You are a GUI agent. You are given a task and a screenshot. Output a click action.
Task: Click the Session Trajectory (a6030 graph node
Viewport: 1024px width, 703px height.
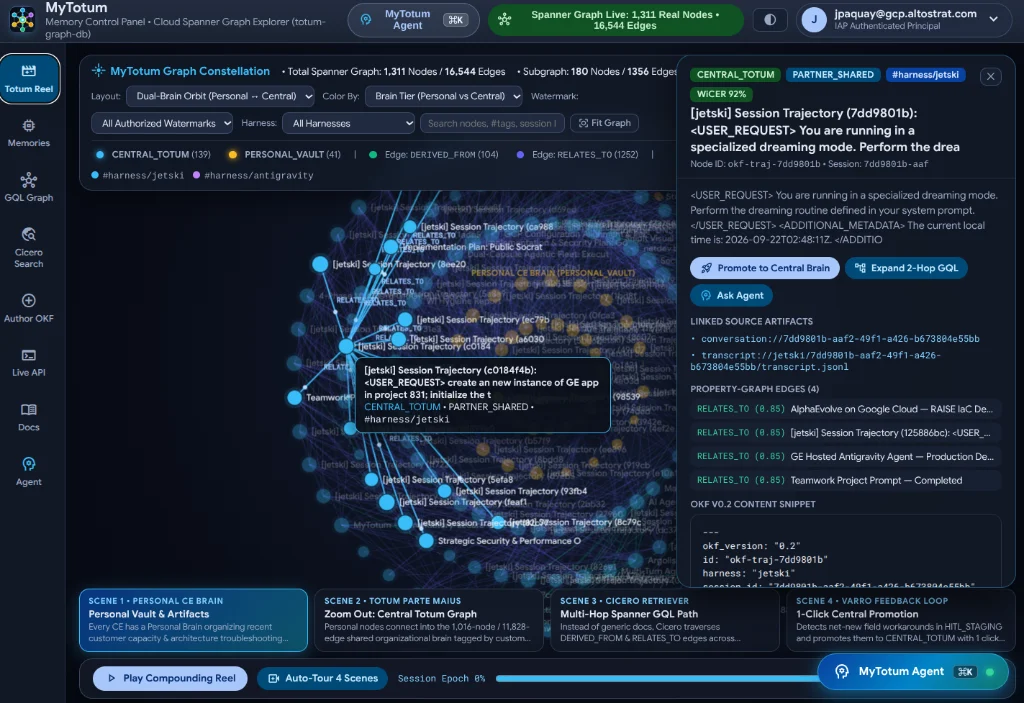398,339
